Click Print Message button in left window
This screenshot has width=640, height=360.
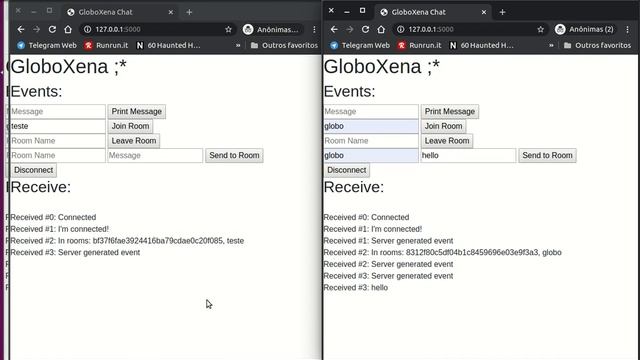point(137,111)
